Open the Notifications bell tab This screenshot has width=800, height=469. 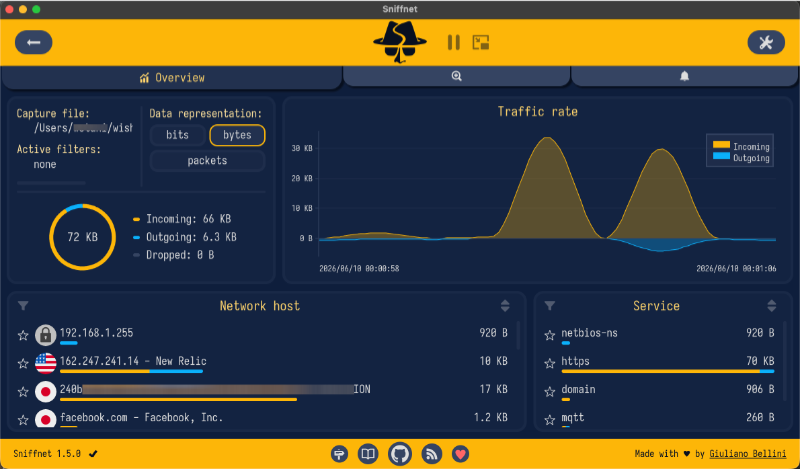[685, 76]
